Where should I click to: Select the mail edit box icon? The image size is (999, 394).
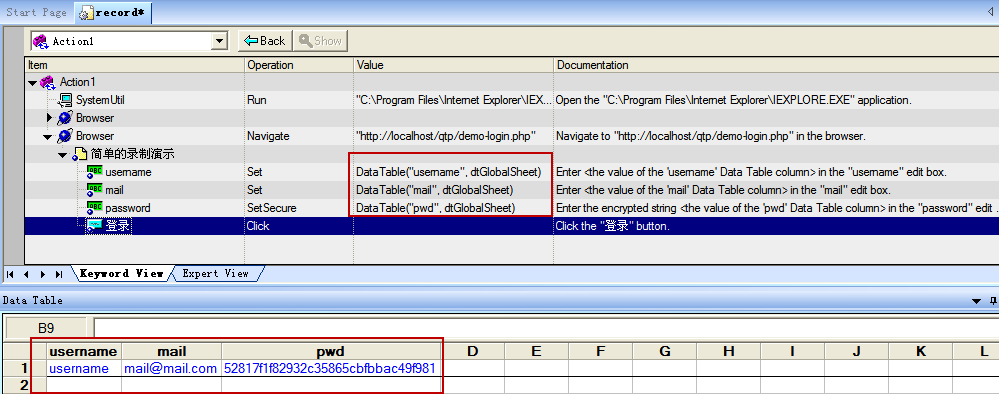pyautogui.click(x=94, y=189)
